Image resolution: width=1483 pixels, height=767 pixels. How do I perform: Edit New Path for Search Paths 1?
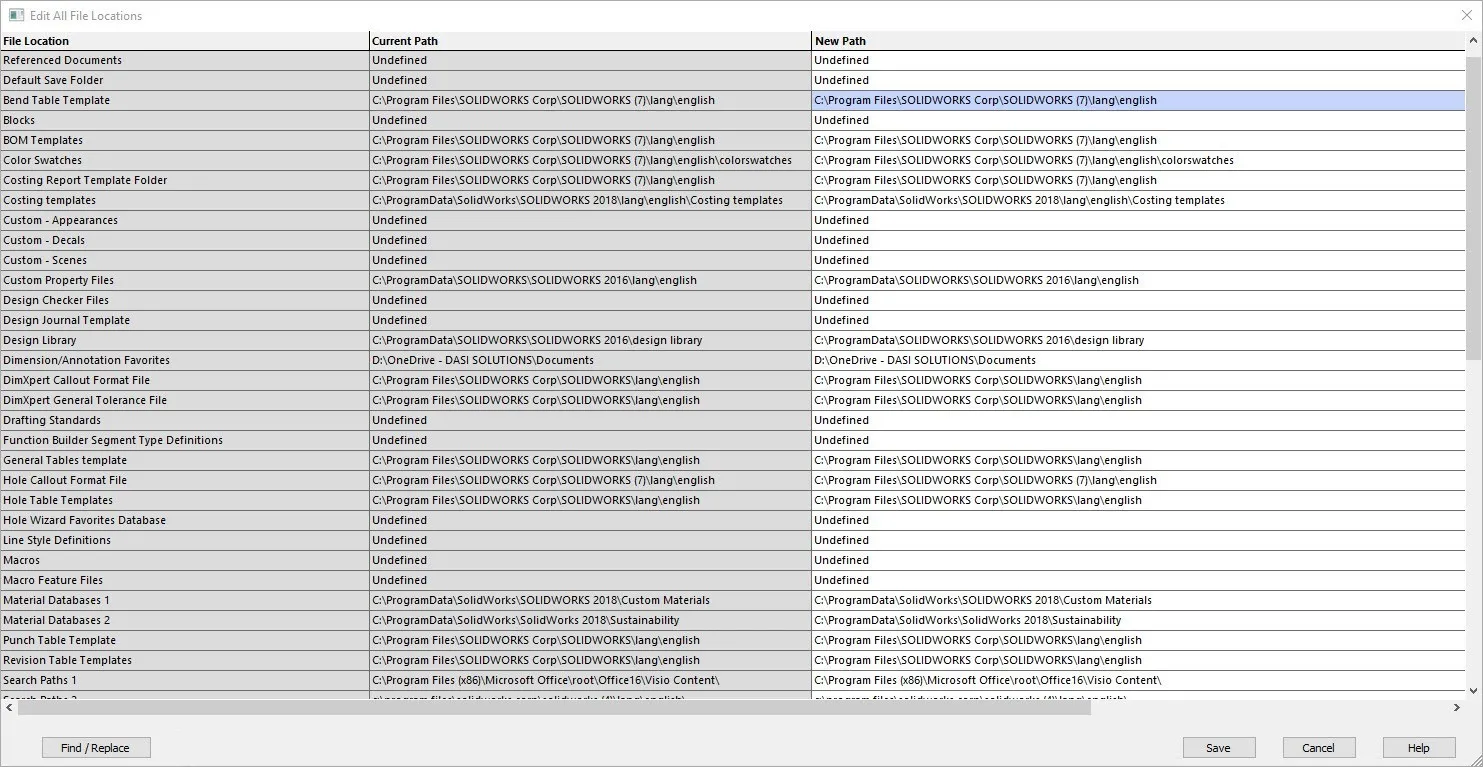click(1138, 680)
